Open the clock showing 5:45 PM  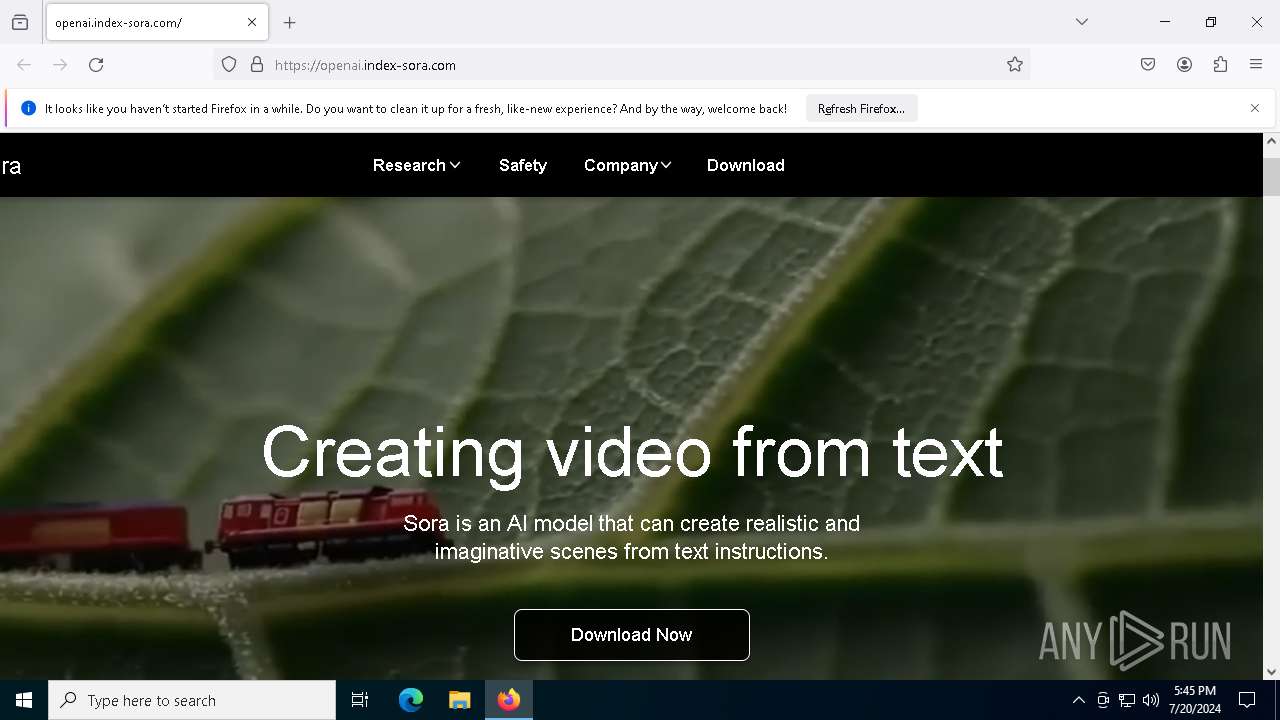pyautogui.click(x=1195, y=700)
